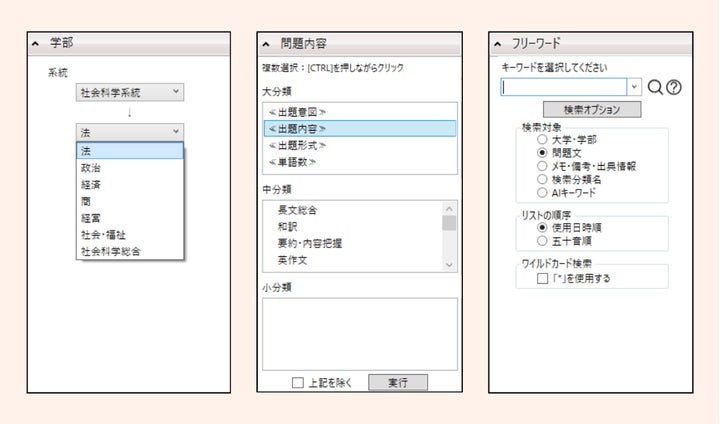Viewport: 720px width, 424px height.
Task: Click the 実行 button
Action: coord(398,382)
